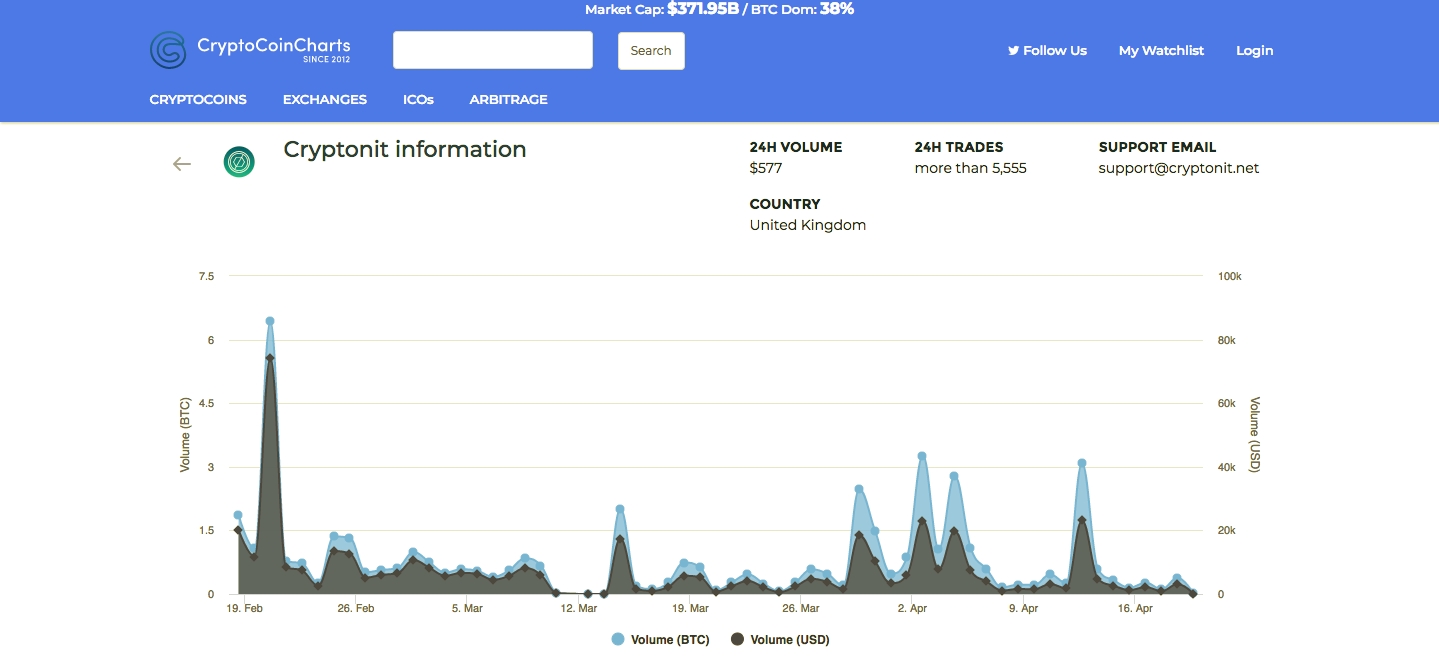Click the highest BTC volume peak point
1439x659 pixels.
point(270,321)
